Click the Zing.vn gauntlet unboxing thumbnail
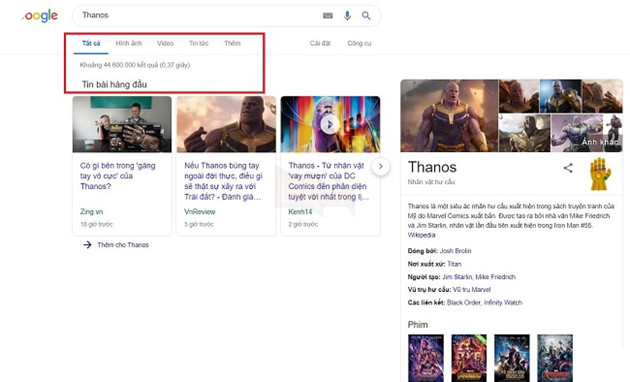 (122, 125)
